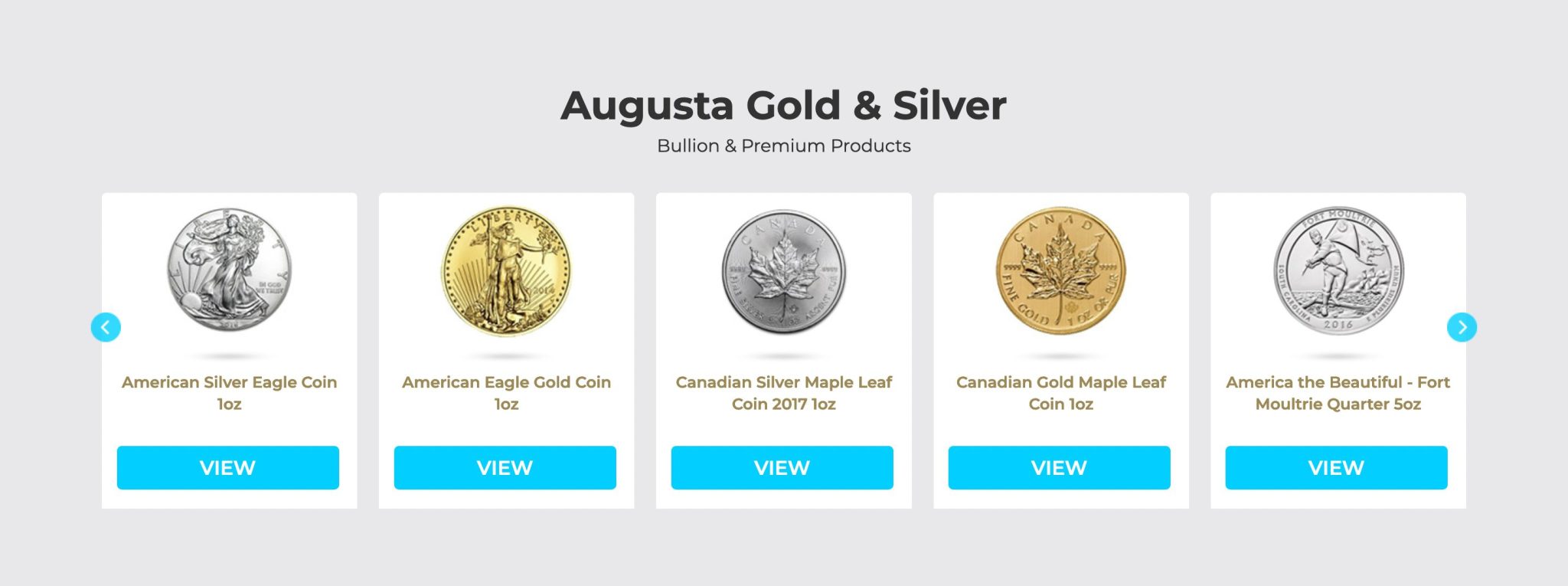
Task: Open the American Eagle Gold Coin title link
Action: [505, 393]
